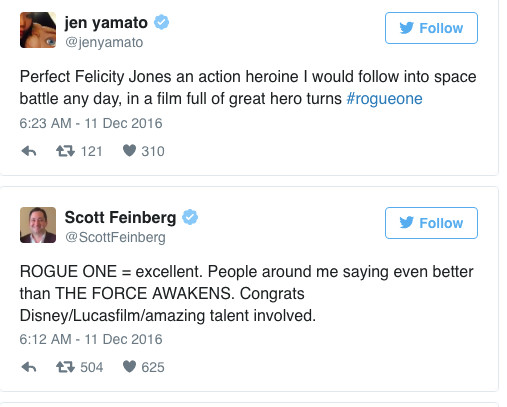
Task: Click the ROGUE ONE = excellent tweet text
Action: [246, 293]
